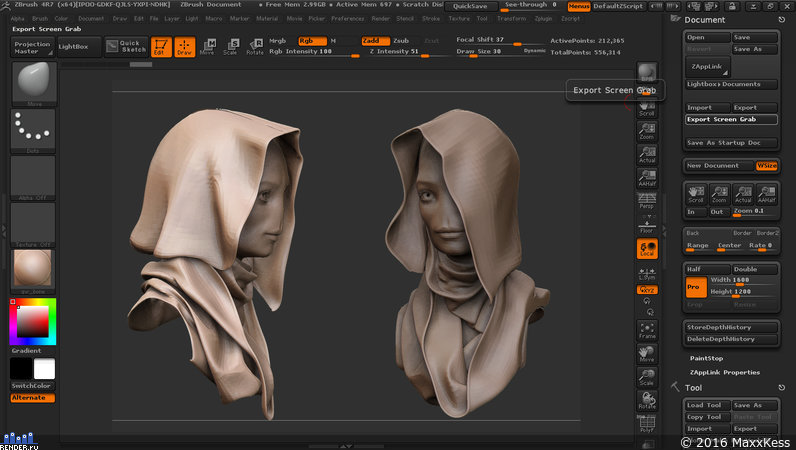The image size is (796, 450).
Task: Activate the Draw mode icon
Action: point(185,47)
